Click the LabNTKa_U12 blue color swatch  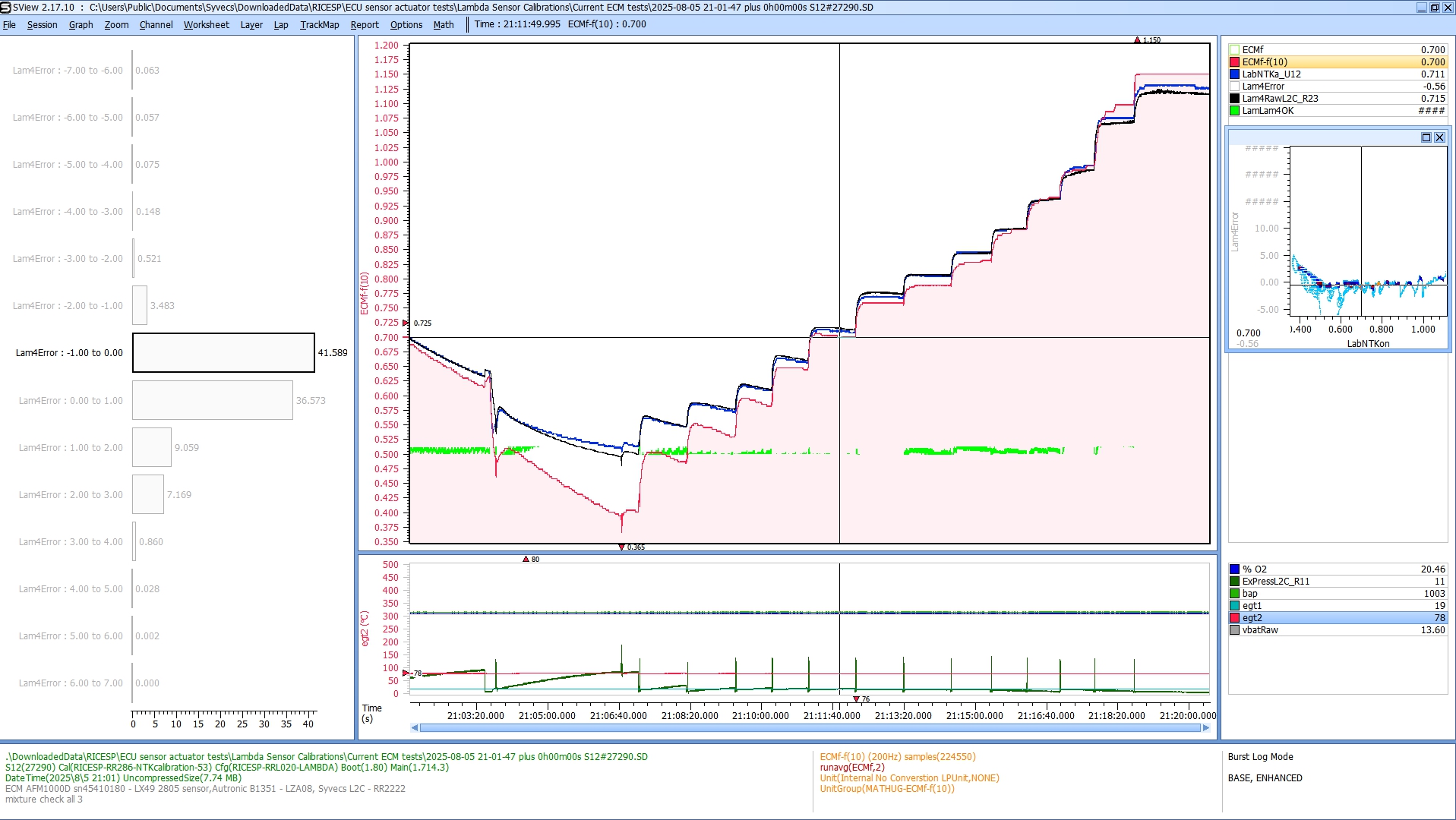1234,74
